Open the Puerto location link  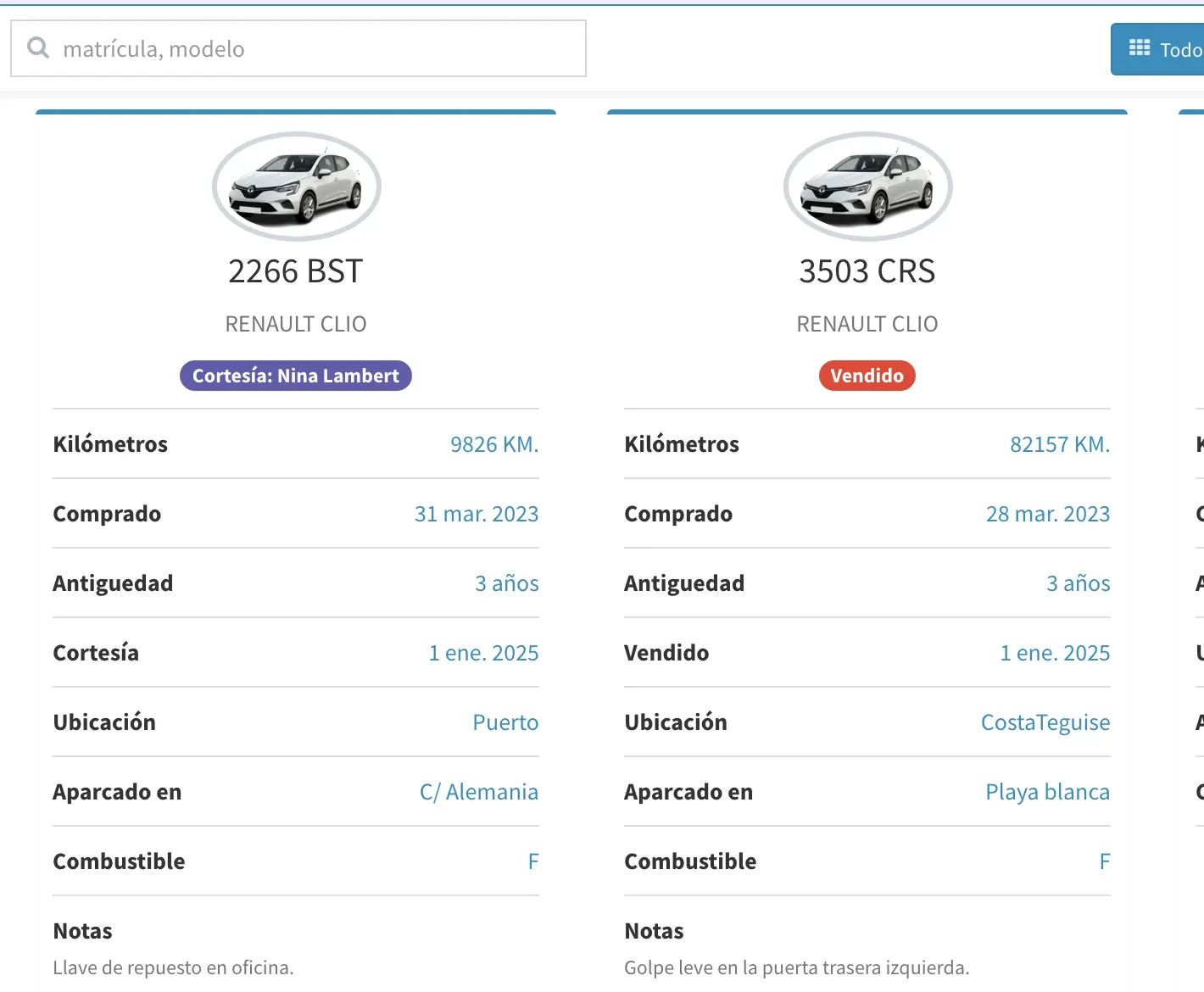[x=505, y=722]
